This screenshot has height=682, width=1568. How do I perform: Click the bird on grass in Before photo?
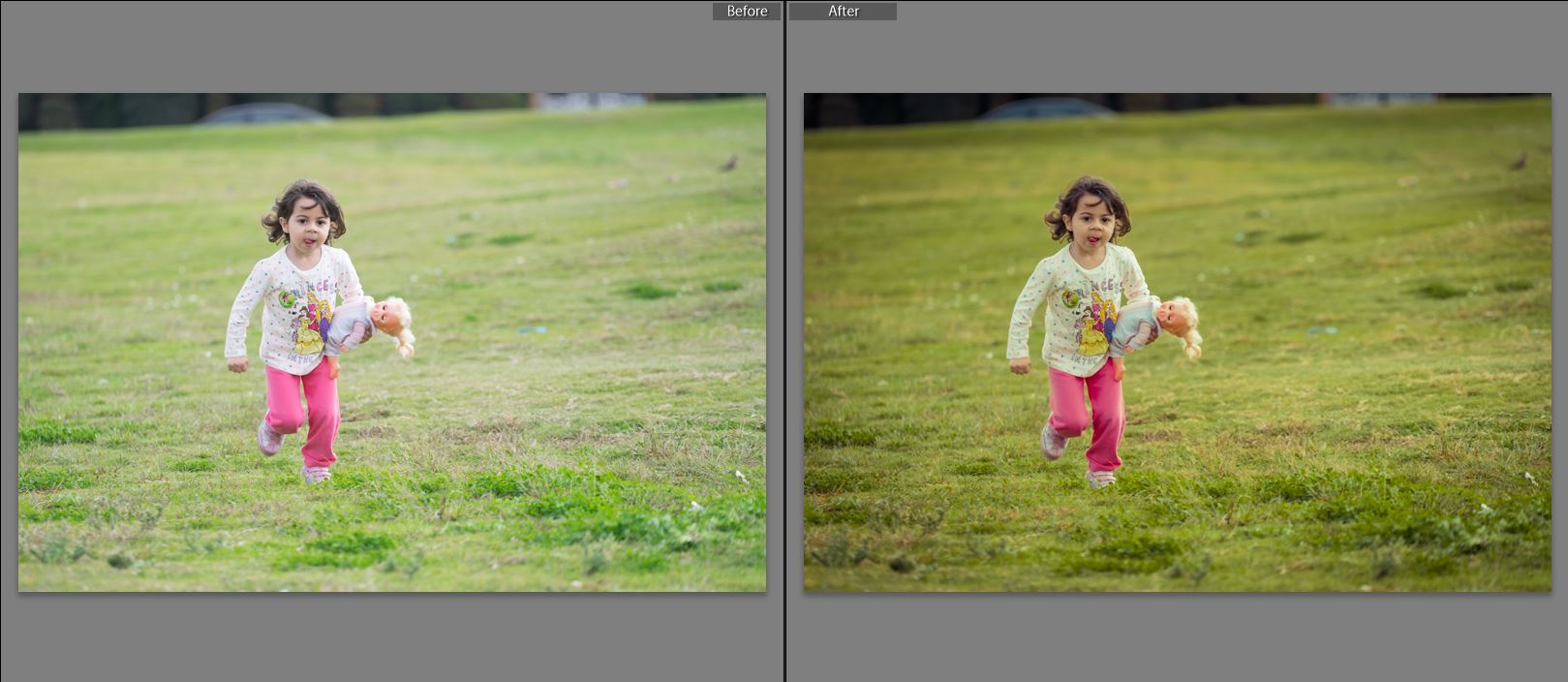click(x=728, y=163)
